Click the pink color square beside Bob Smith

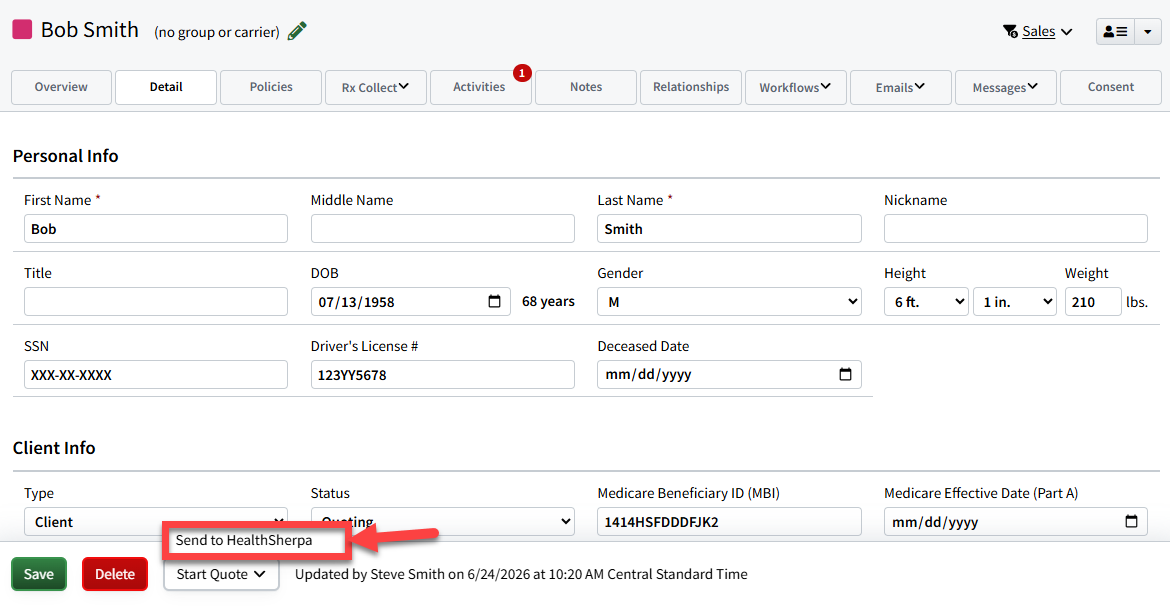[x=22, y=30]
